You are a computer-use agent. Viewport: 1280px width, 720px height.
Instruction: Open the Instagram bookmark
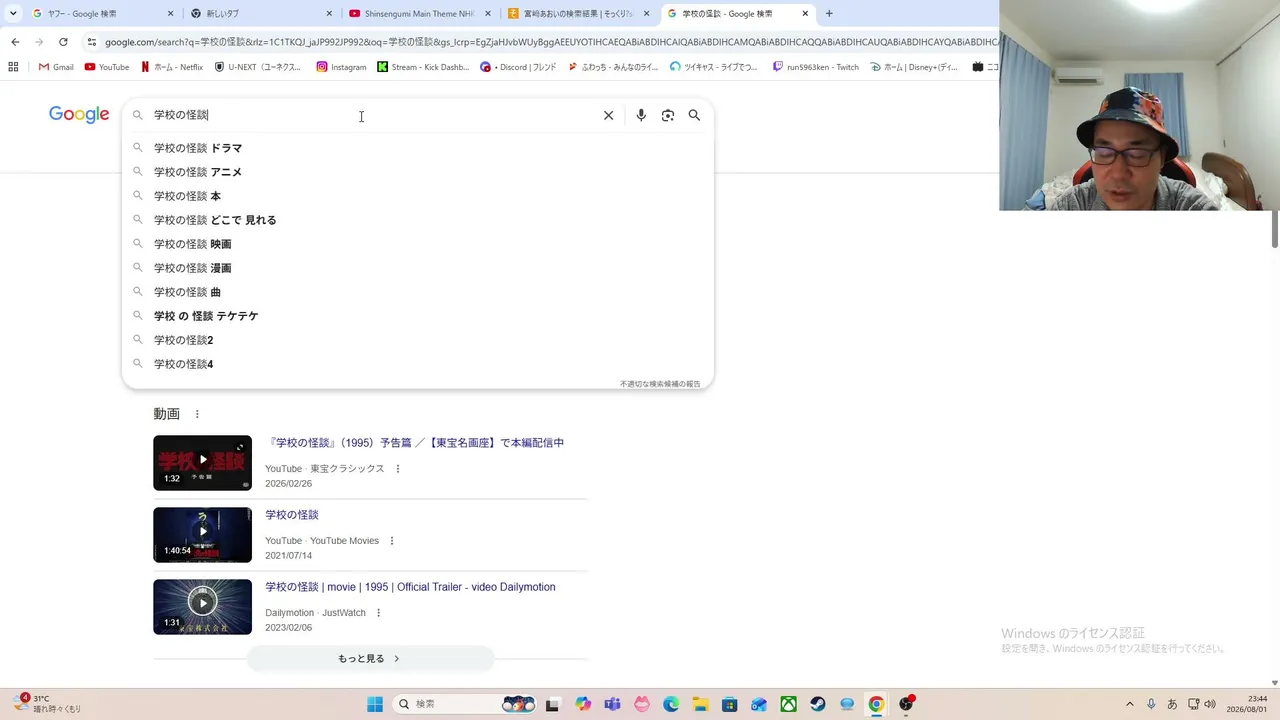click(x=341, y=67)
